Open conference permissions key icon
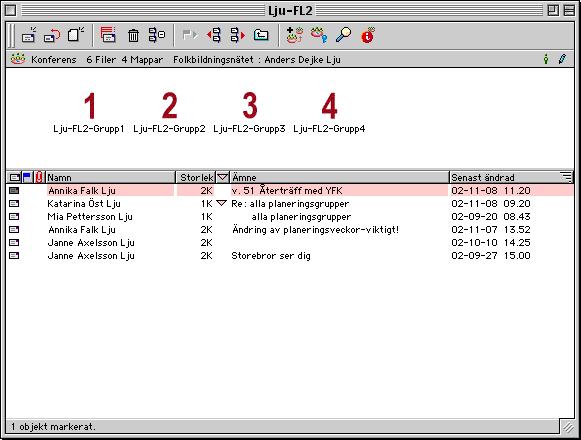The image size is (581, 440). click(x=319, y=35)
